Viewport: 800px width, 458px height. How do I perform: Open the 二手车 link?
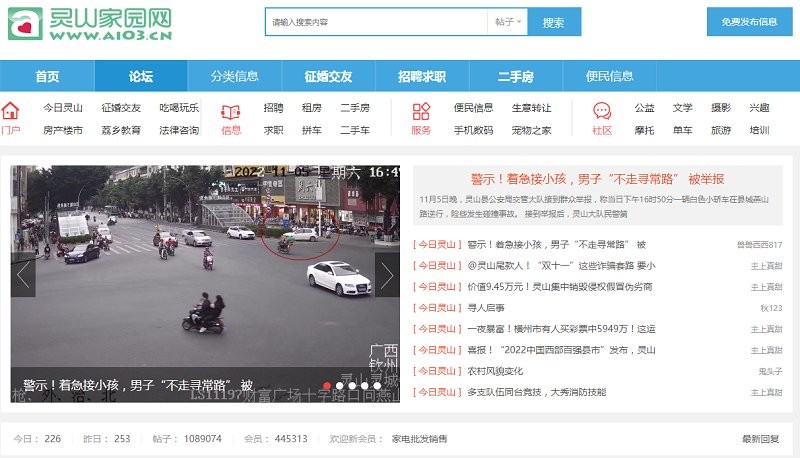355,130
